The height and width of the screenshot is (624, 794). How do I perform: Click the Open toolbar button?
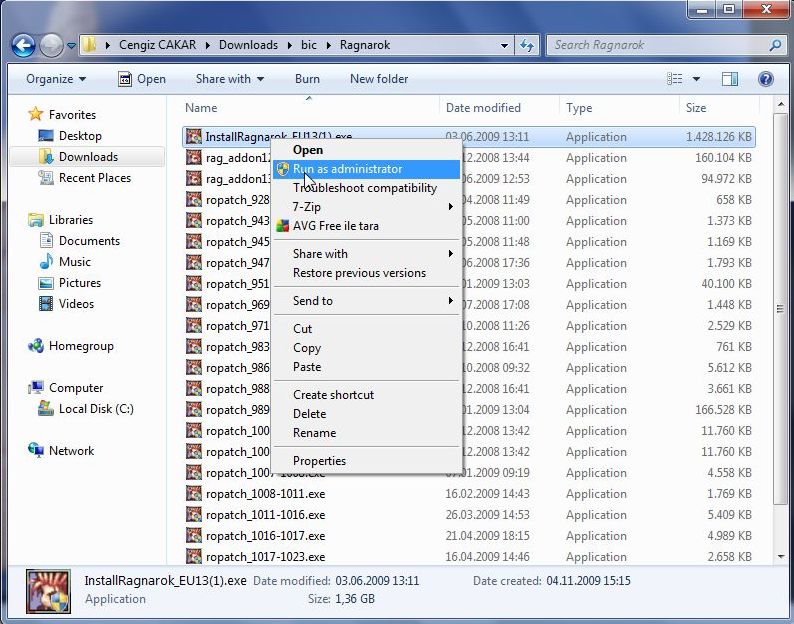[142, 79]
